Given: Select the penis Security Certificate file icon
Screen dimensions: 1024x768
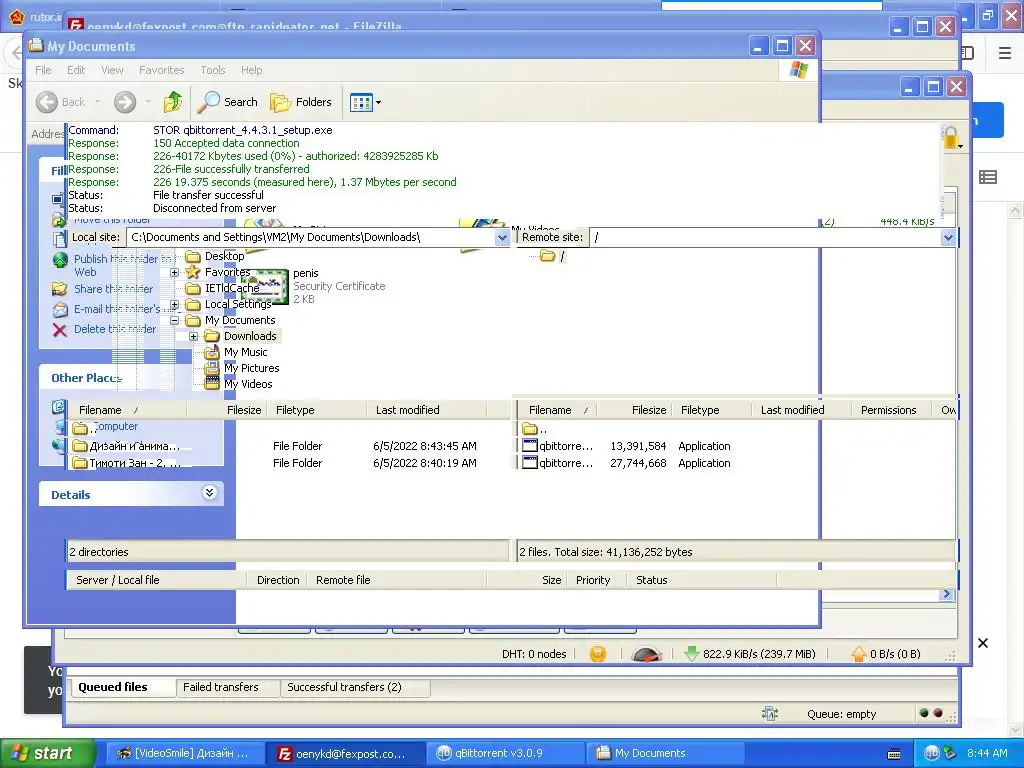Looking at the screenshot, I should tap(266, 286).
